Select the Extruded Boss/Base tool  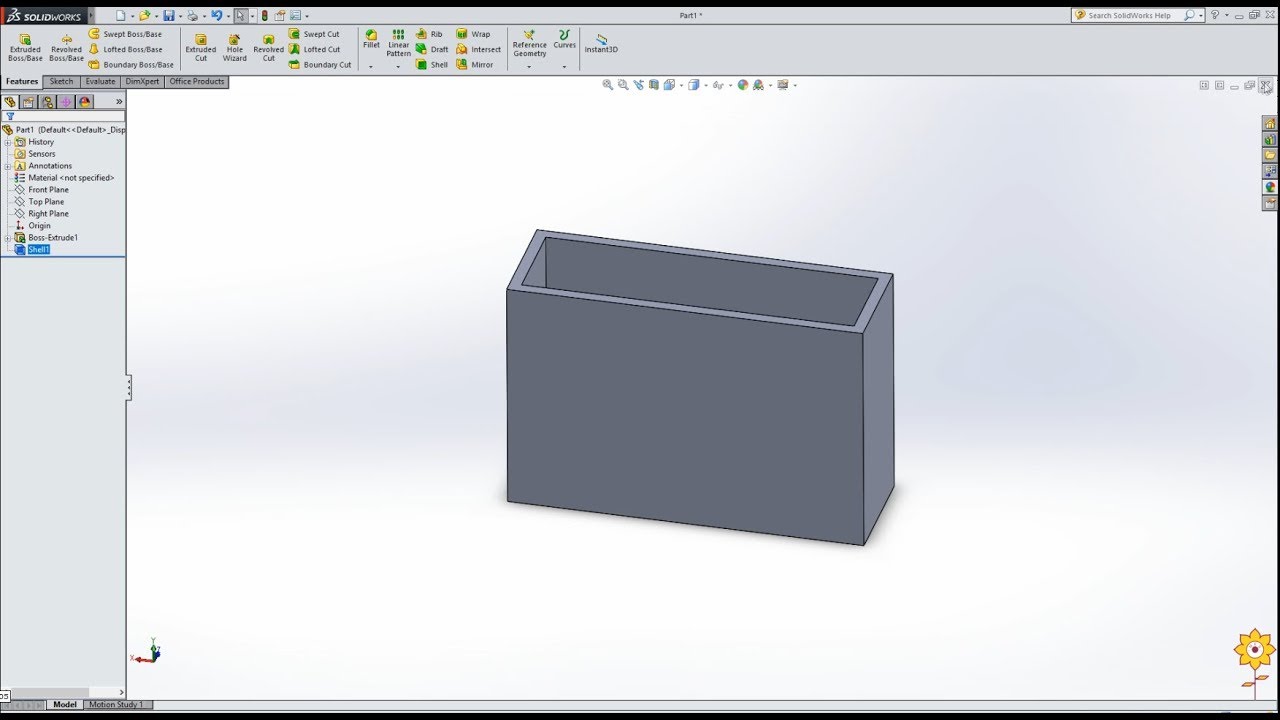[x=25, y=47]
